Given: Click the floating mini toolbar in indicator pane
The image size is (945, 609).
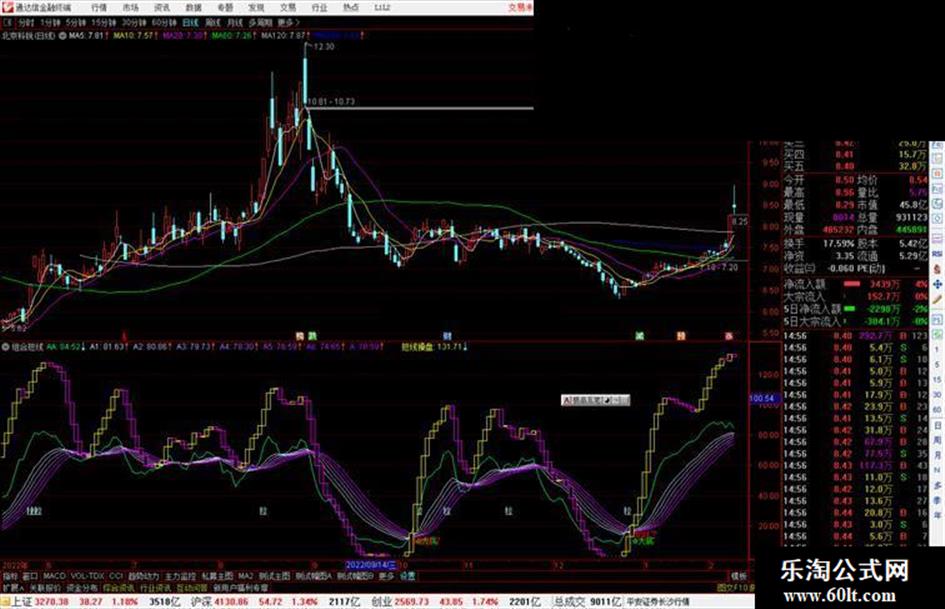Looking at the screenshot, I should 595,400.
